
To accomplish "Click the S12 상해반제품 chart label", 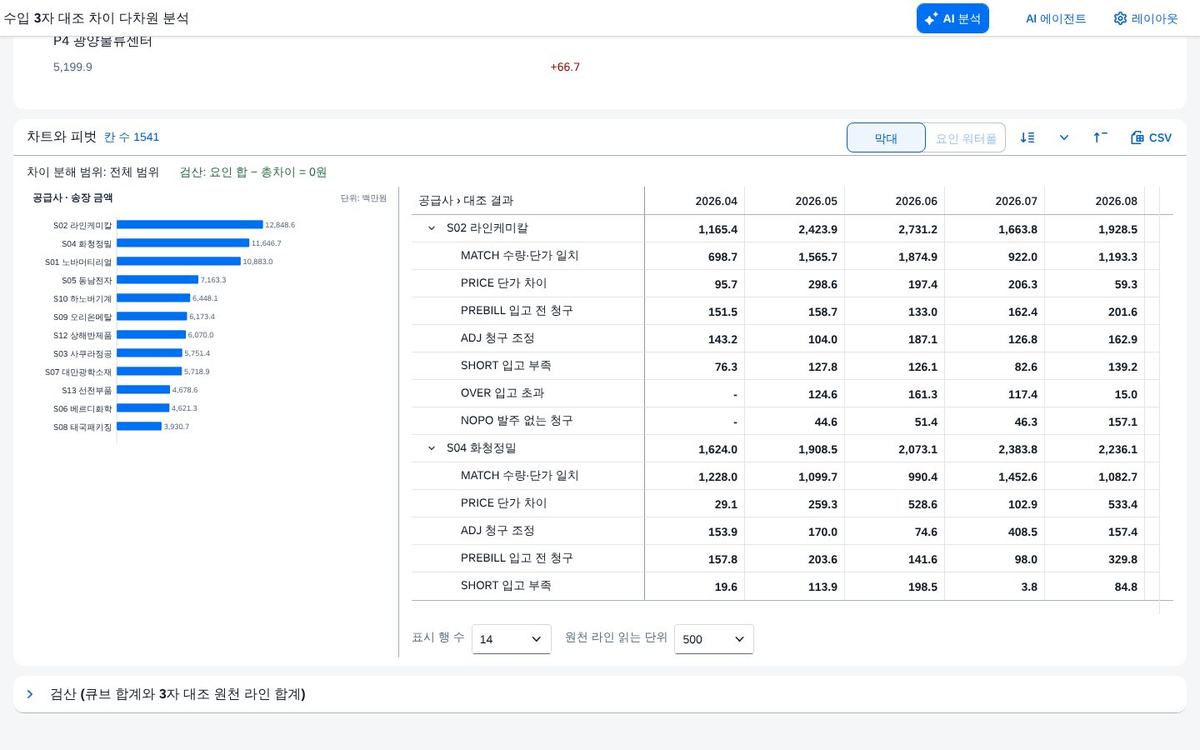I will pyautogui.click(x=83, y=335).
